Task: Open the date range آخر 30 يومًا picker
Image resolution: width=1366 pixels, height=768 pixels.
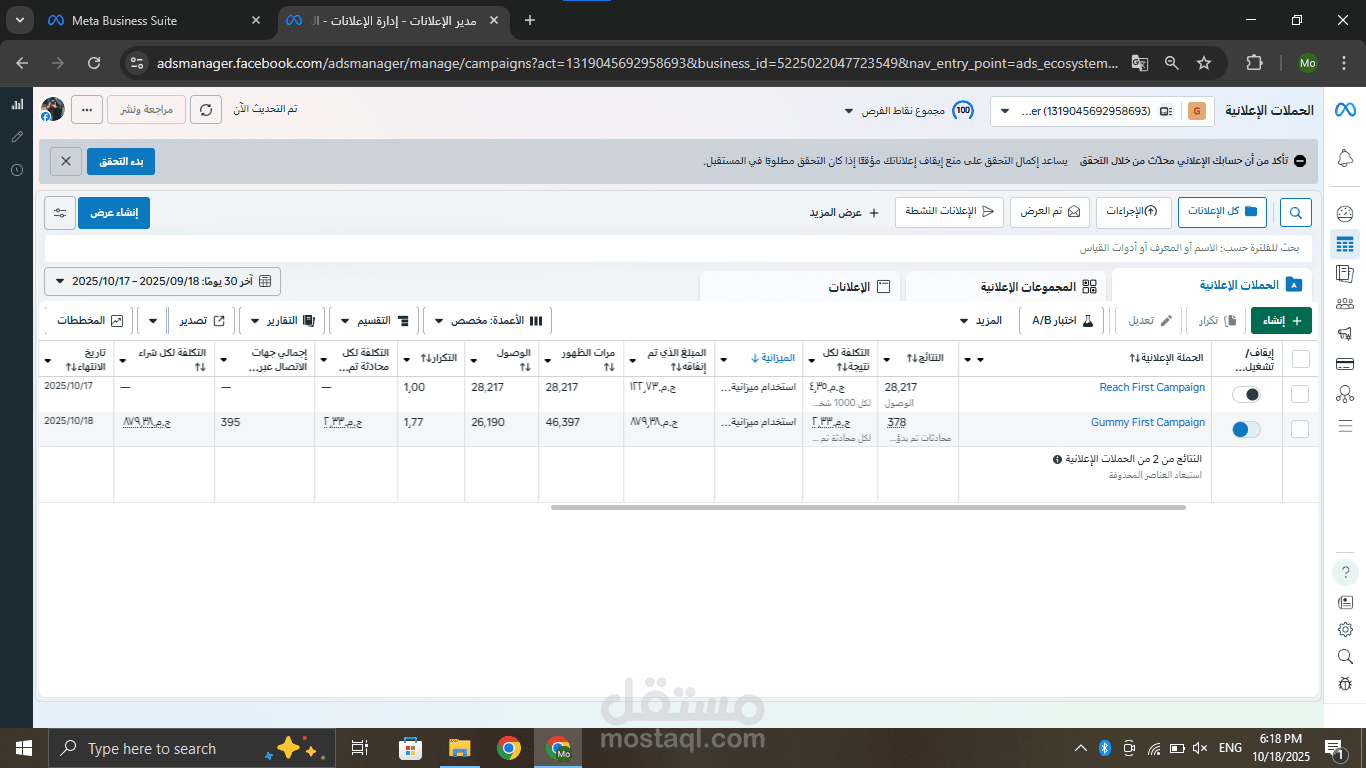Action: pyautogui.click(x=163, y=281)
